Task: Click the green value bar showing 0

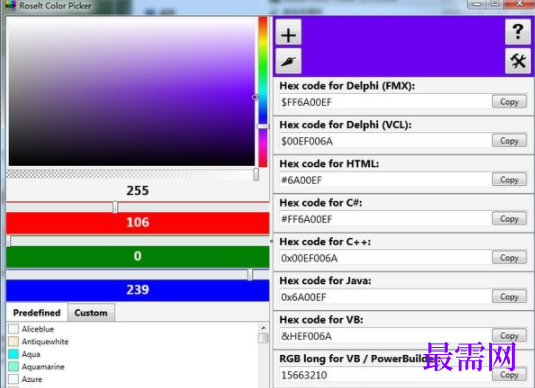Action: 138,256
